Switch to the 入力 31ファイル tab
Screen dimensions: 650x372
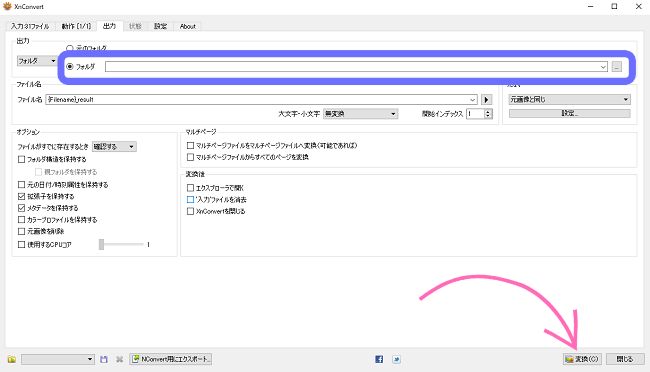point(29,26)
